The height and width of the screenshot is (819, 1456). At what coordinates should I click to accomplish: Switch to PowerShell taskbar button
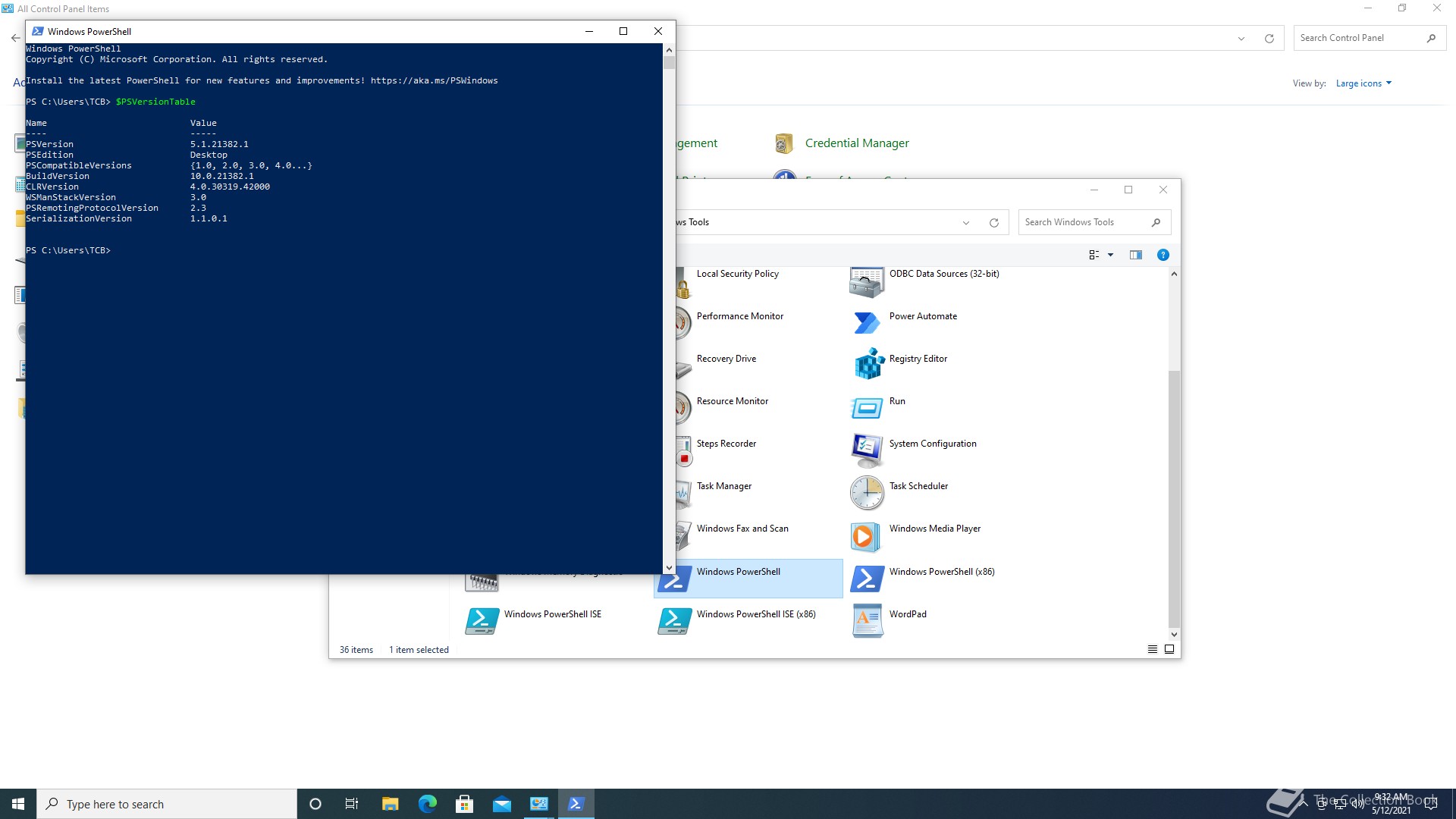(576, 804)
